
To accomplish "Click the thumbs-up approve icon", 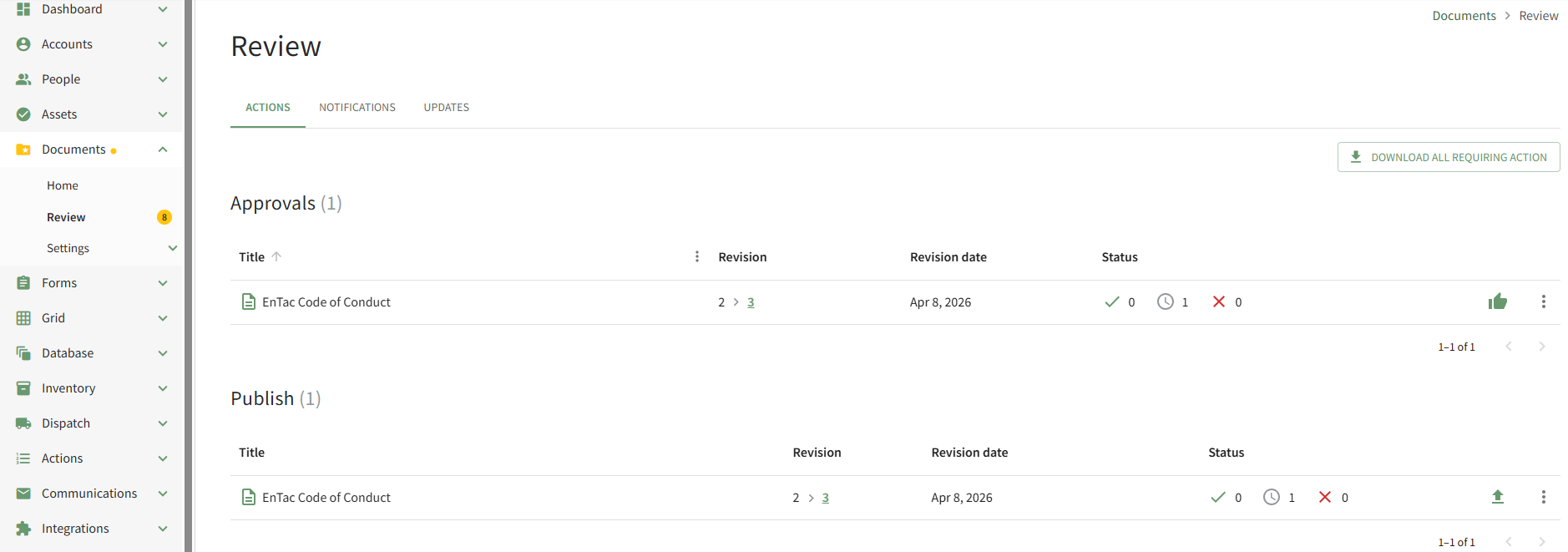I will [x=1497, y=301].
